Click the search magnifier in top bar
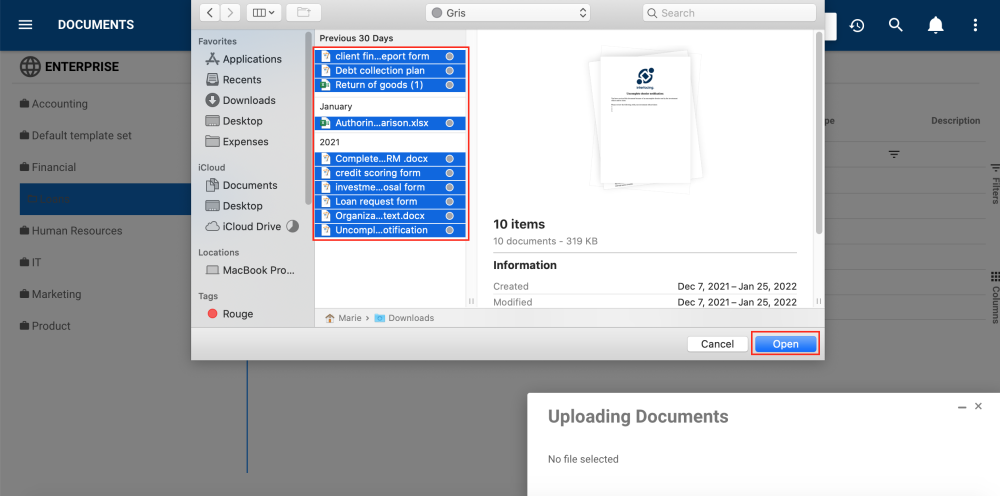This screenshot has height=496, width=1000. (x=895, y=25)
